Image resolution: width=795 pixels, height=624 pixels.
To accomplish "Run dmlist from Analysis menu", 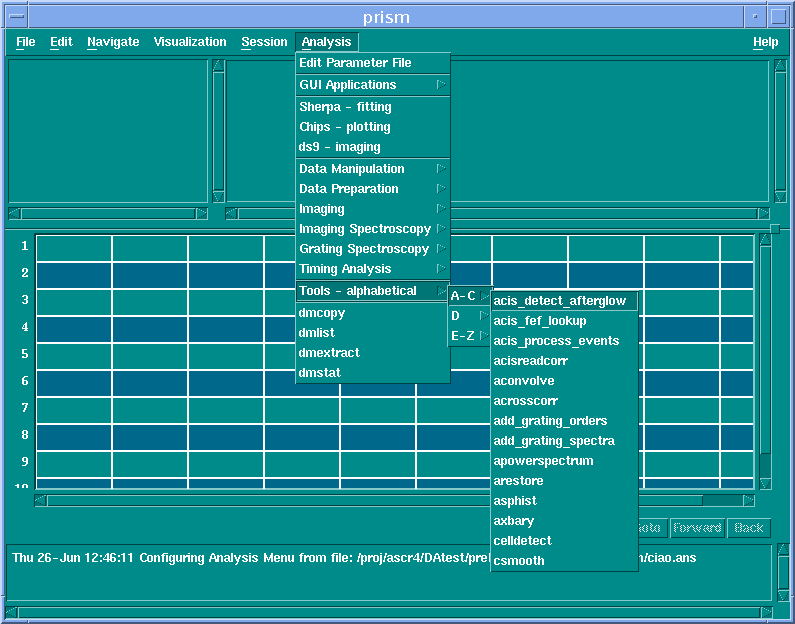I will (x=373, y=333).
